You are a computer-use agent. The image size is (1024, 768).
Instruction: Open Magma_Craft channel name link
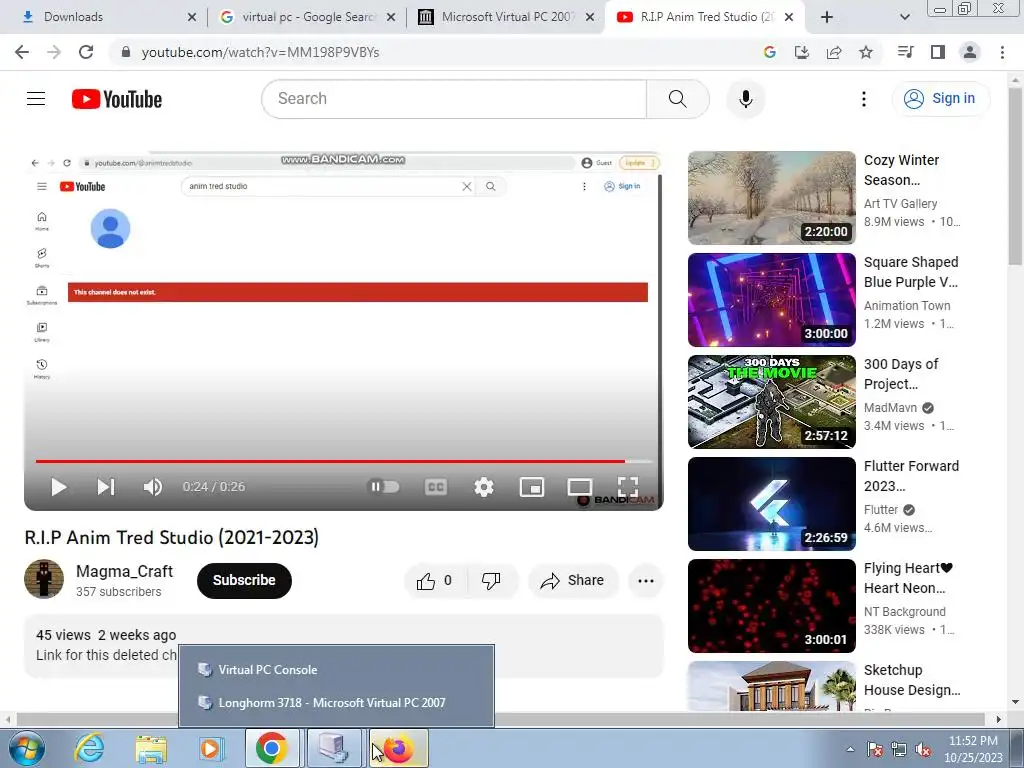pos(124,571)
